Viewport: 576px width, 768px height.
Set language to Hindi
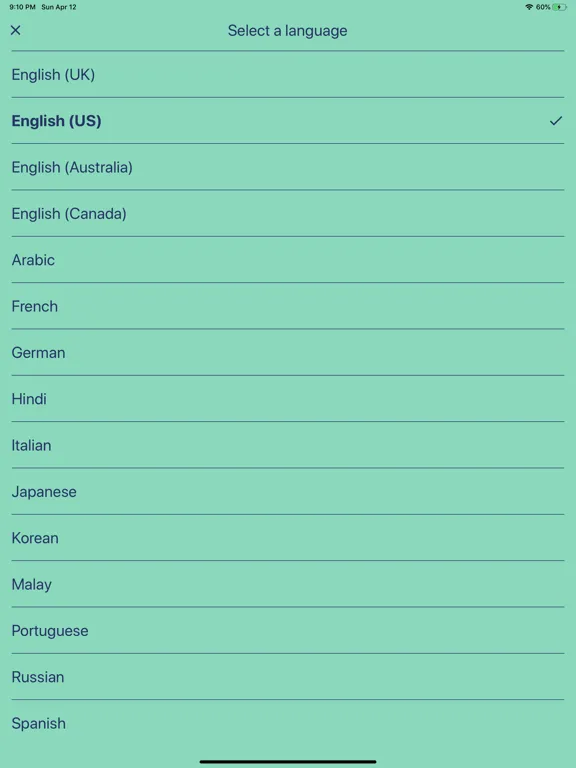coord(288,399)
